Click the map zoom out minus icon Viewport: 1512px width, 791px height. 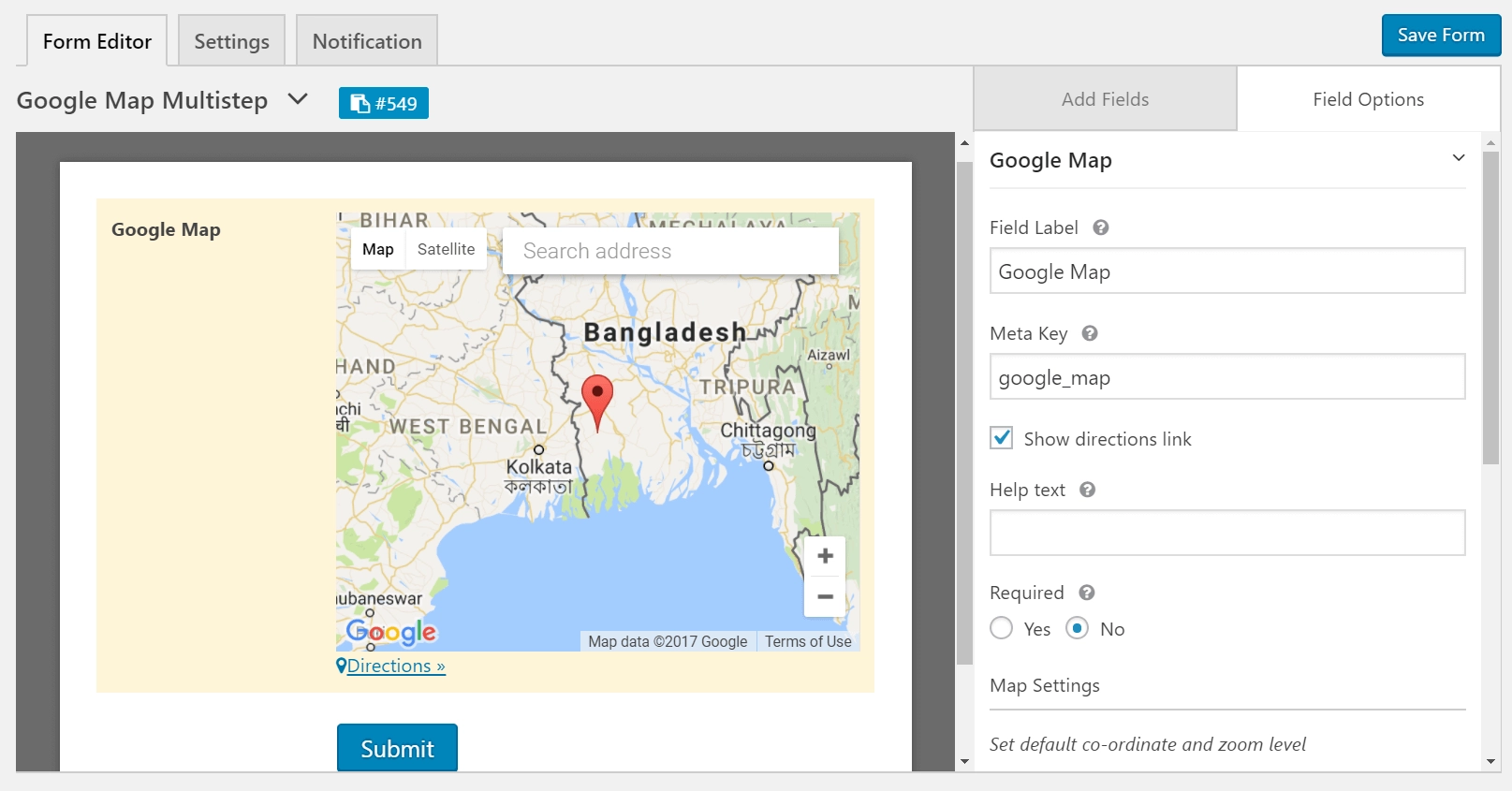tap(825, 596)
